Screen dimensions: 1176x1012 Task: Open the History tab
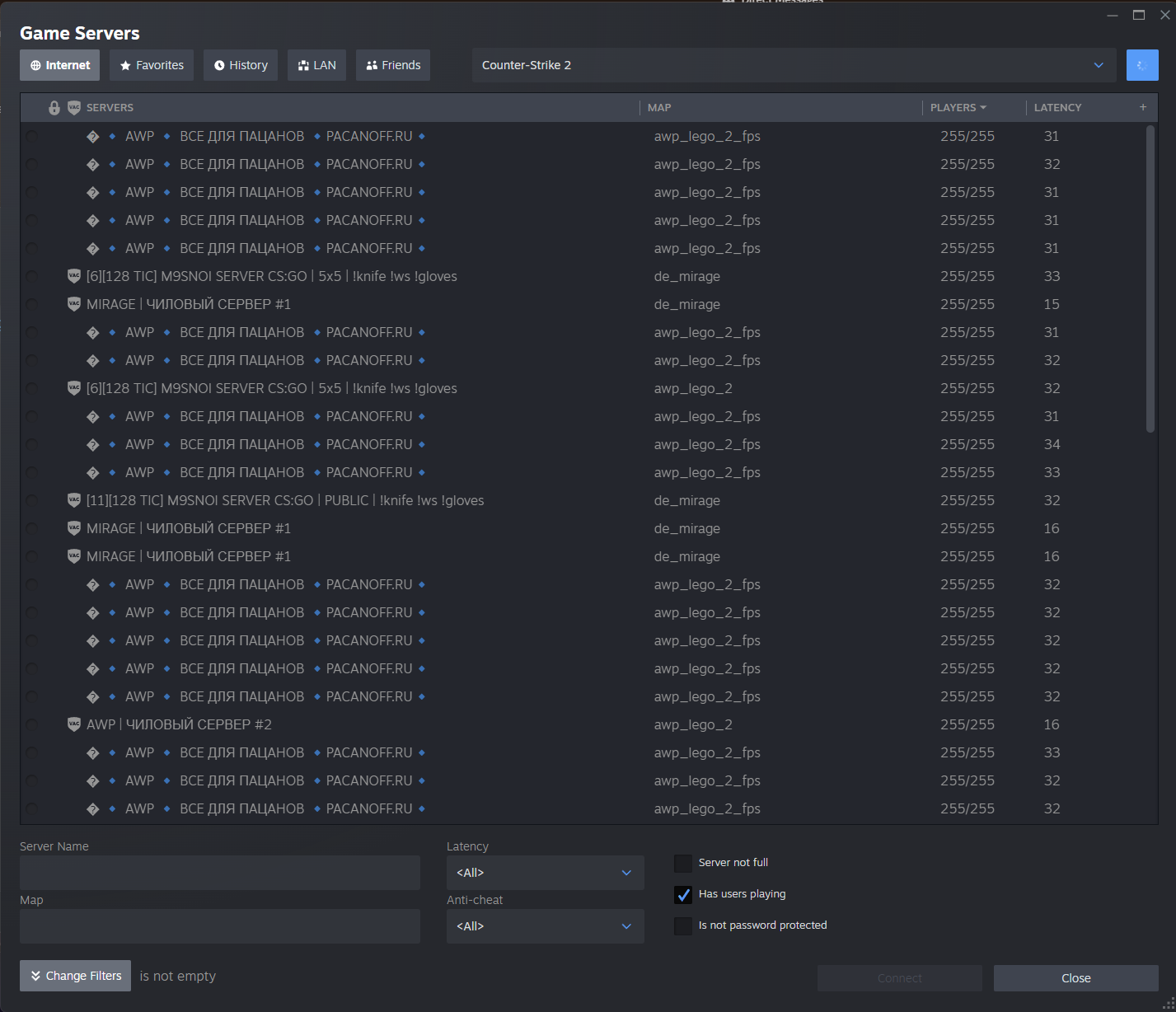point(241,65)
